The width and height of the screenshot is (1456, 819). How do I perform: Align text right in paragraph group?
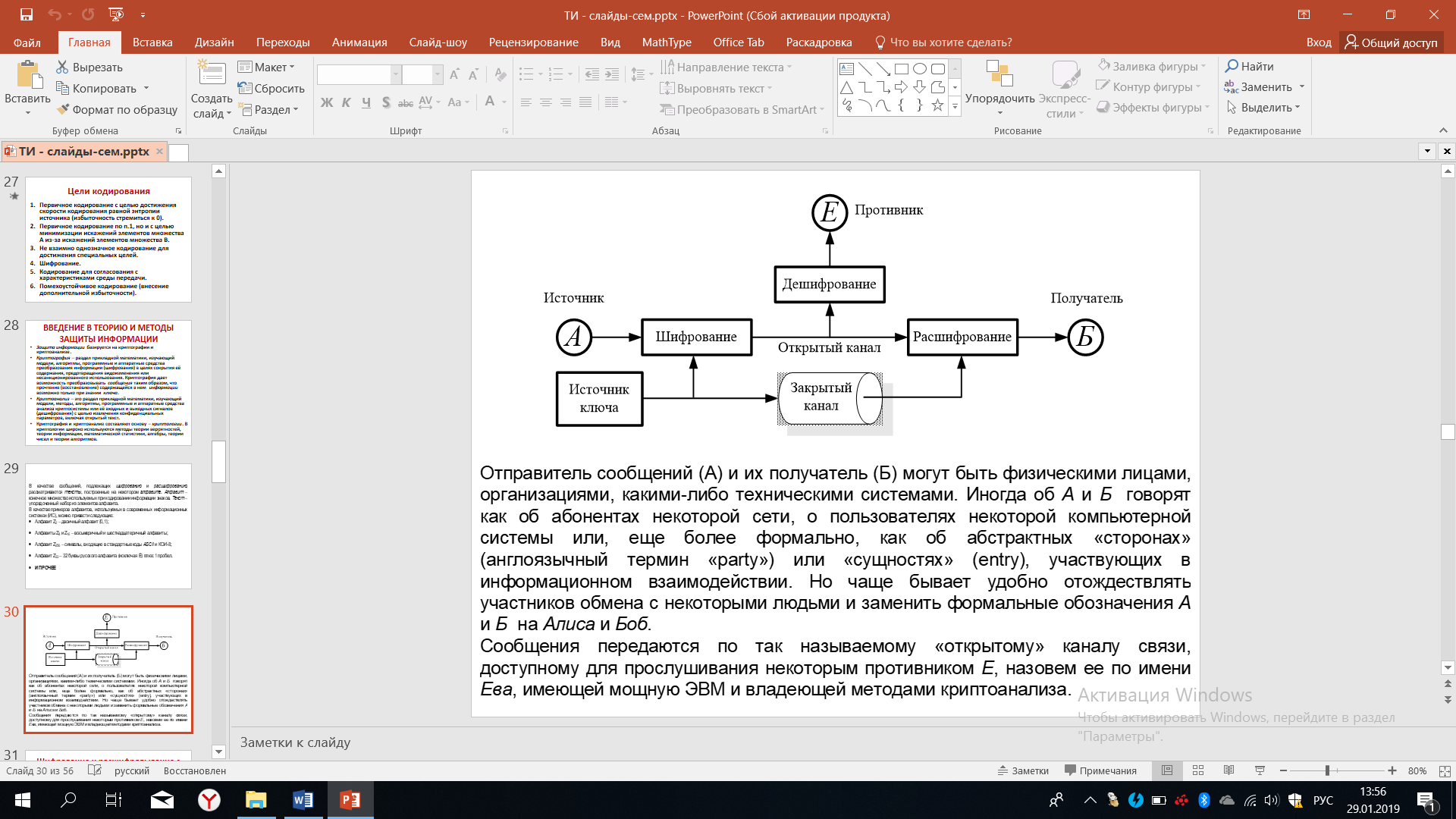pos(566,102)
